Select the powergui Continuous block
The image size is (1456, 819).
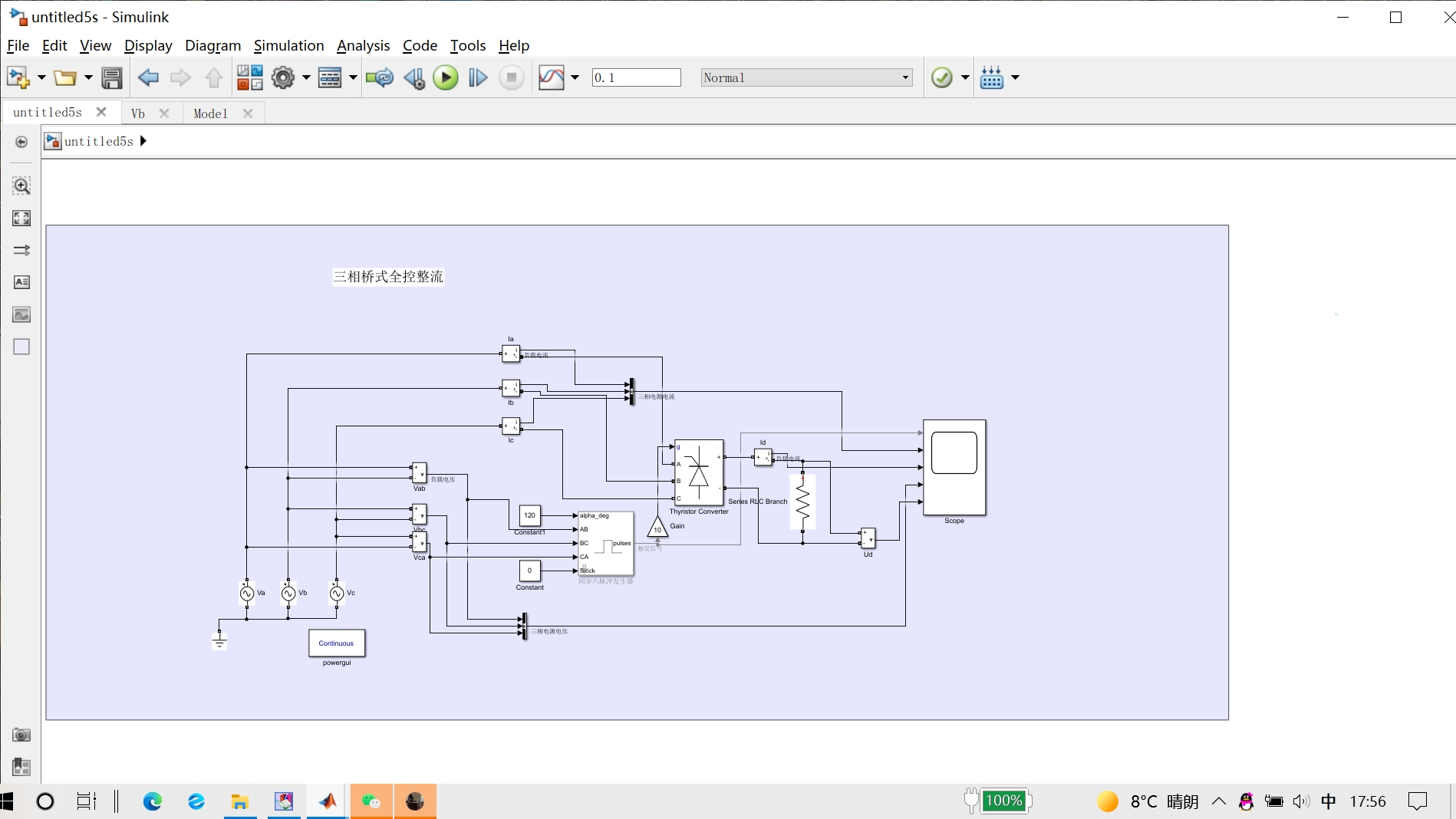pyautogui.click(x=337, y=643)
